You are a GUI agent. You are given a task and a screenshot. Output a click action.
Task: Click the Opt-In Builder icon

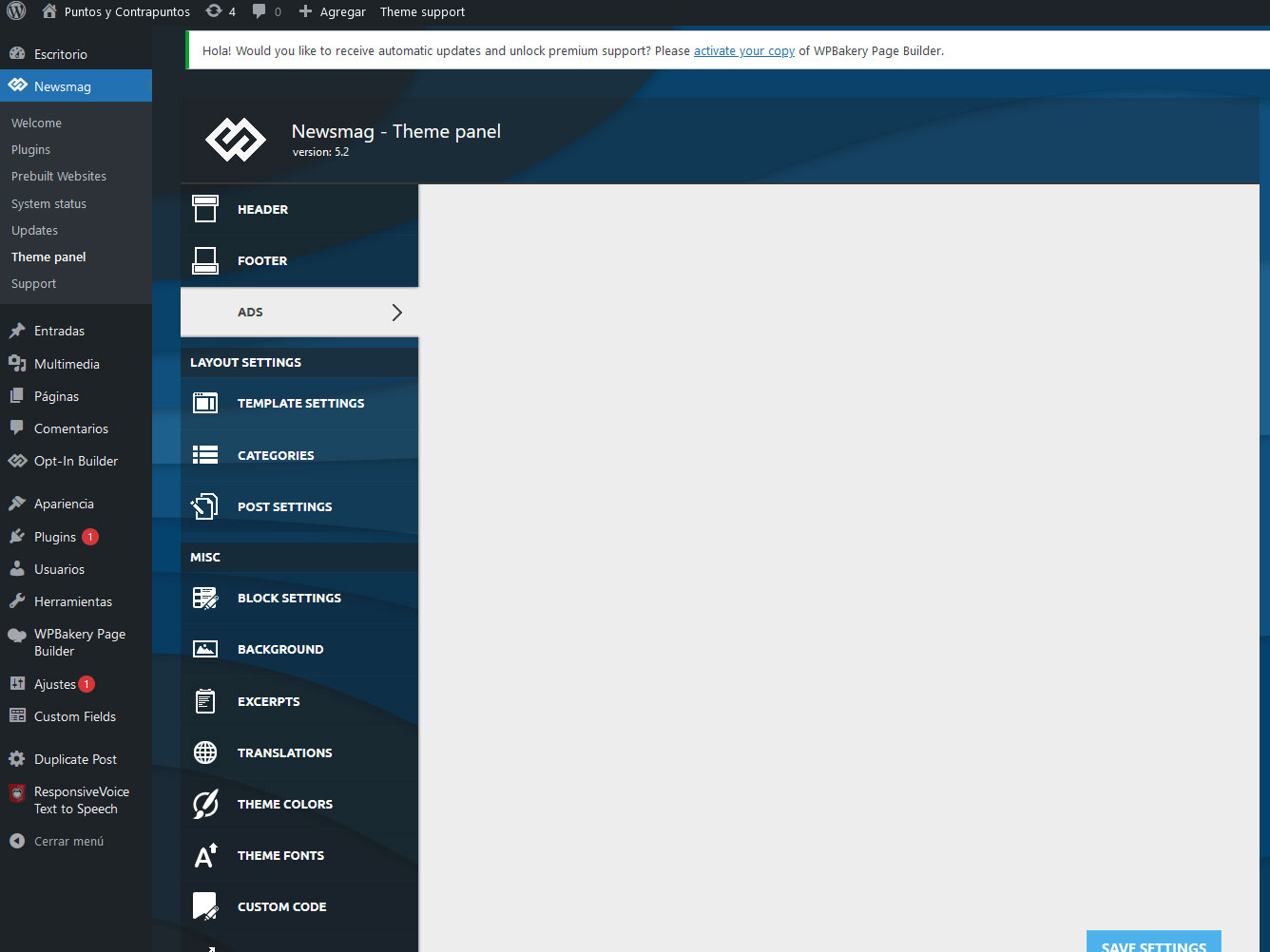click(17, 461)
